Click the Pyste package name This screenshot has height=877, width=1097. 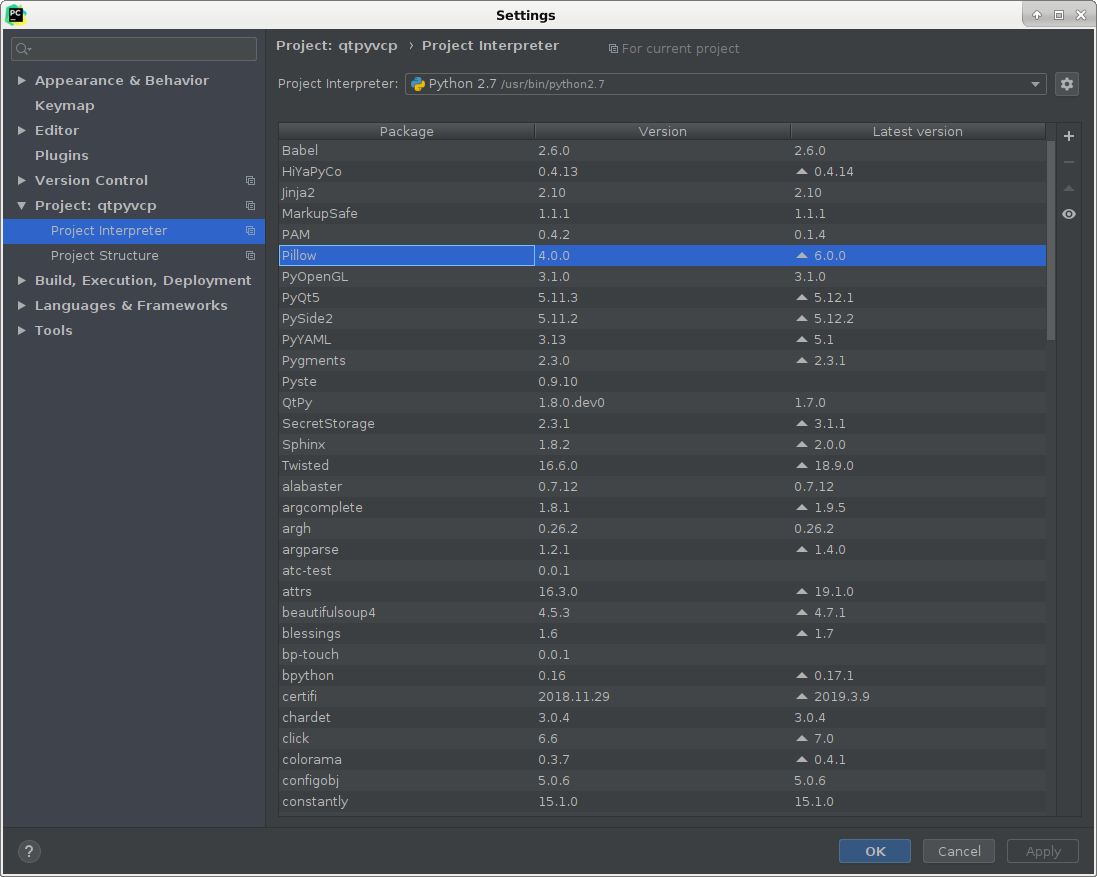(299, 382)
